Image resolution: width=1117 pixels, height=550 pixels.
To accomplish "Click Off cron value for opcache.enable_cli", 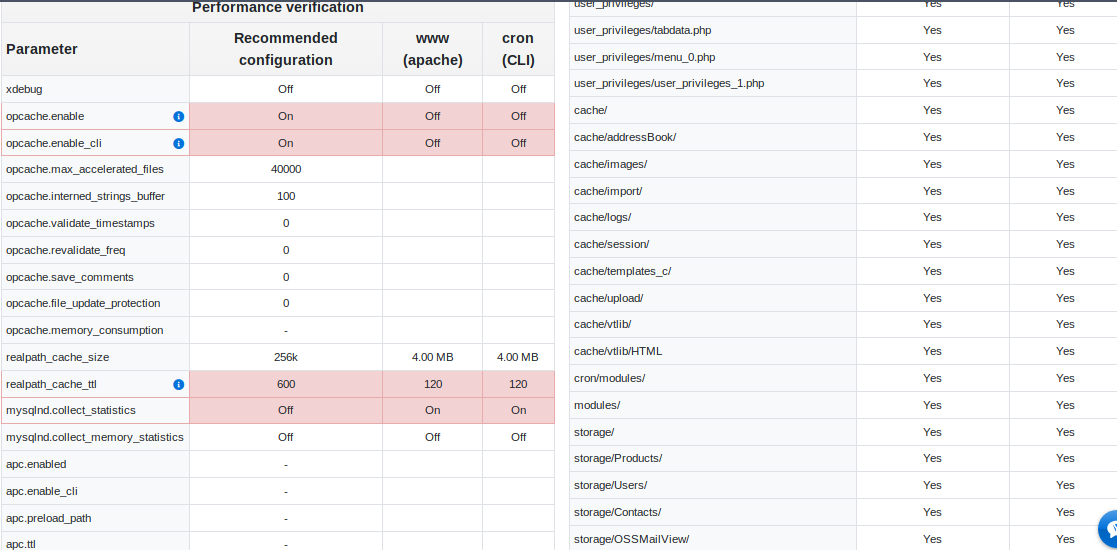I will 519,143.
